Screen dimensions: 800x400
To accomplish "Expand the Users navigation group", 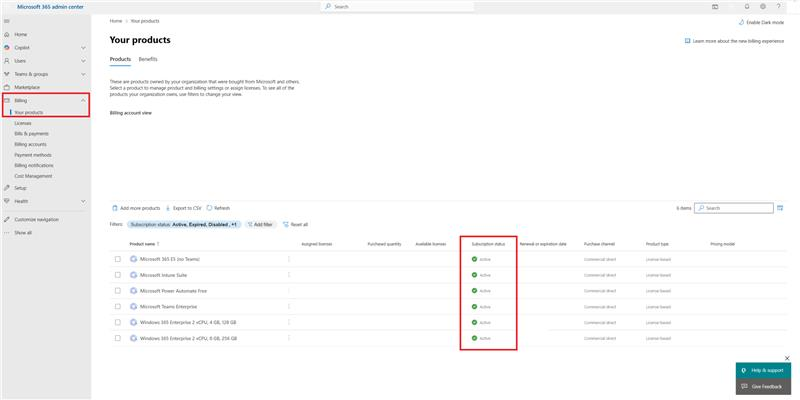I will click(x=83, y=61).
